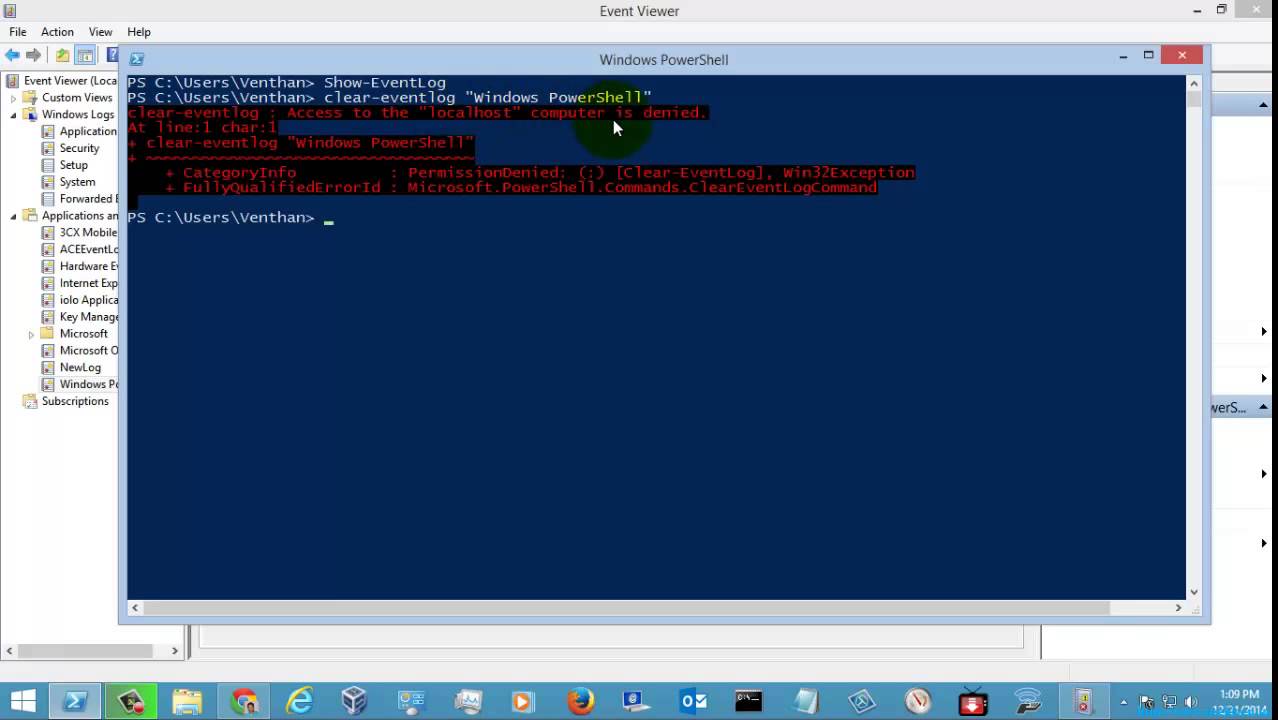Viewport: 1278px width, 720px height.
Task: Click PowerShell horizontal scrollbar left arrow
Action: [135, 607]
